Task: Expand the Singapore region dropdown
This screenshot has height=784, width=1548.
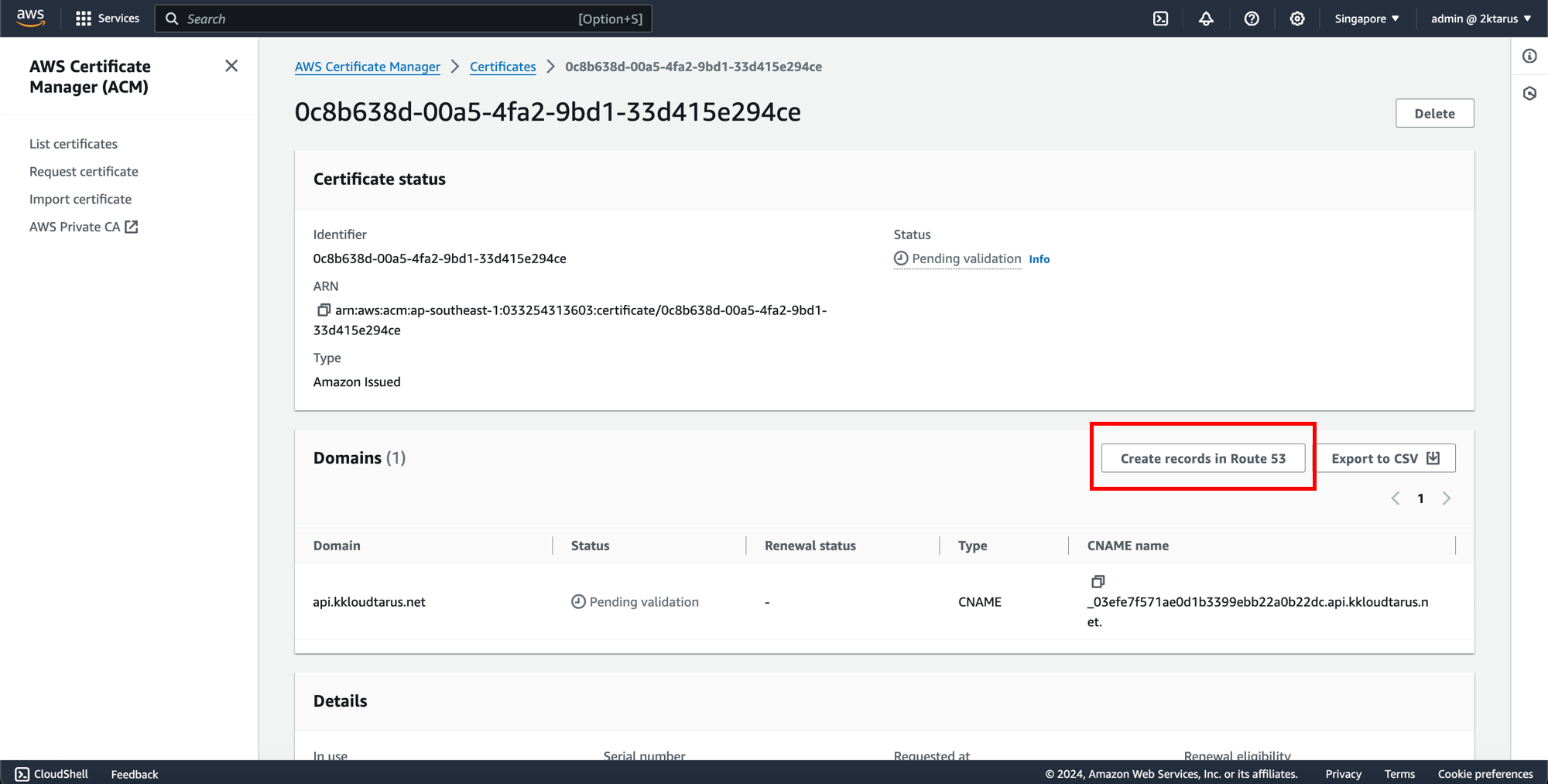Action: 1367,19
